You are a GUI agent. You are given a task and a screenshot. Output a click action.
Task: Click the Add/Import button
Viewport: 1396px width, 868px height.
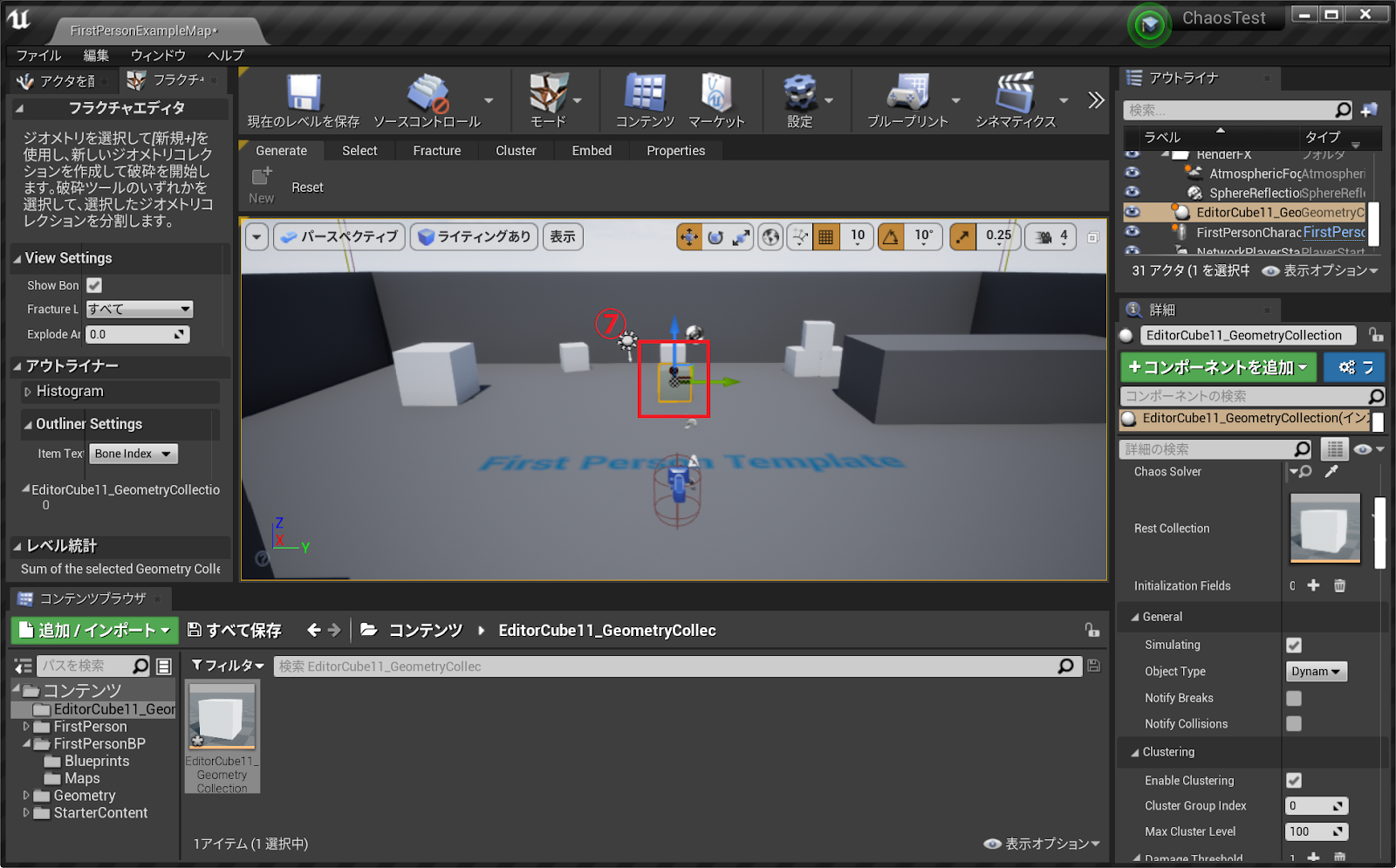tap(94, 630)
